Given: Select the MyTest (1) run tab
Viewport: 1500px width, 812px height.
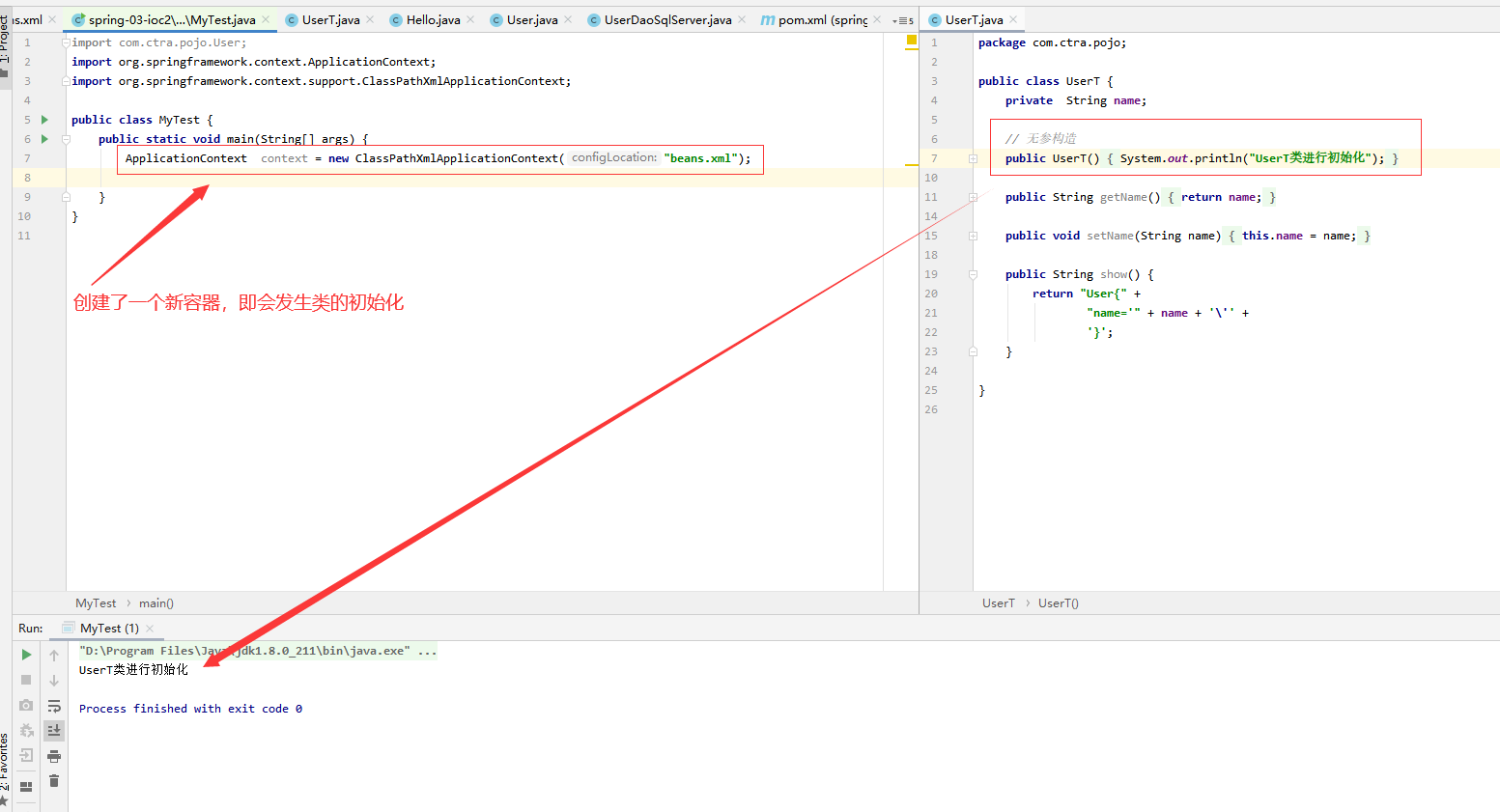Looking at the screenshot, I should coord(109,629).
